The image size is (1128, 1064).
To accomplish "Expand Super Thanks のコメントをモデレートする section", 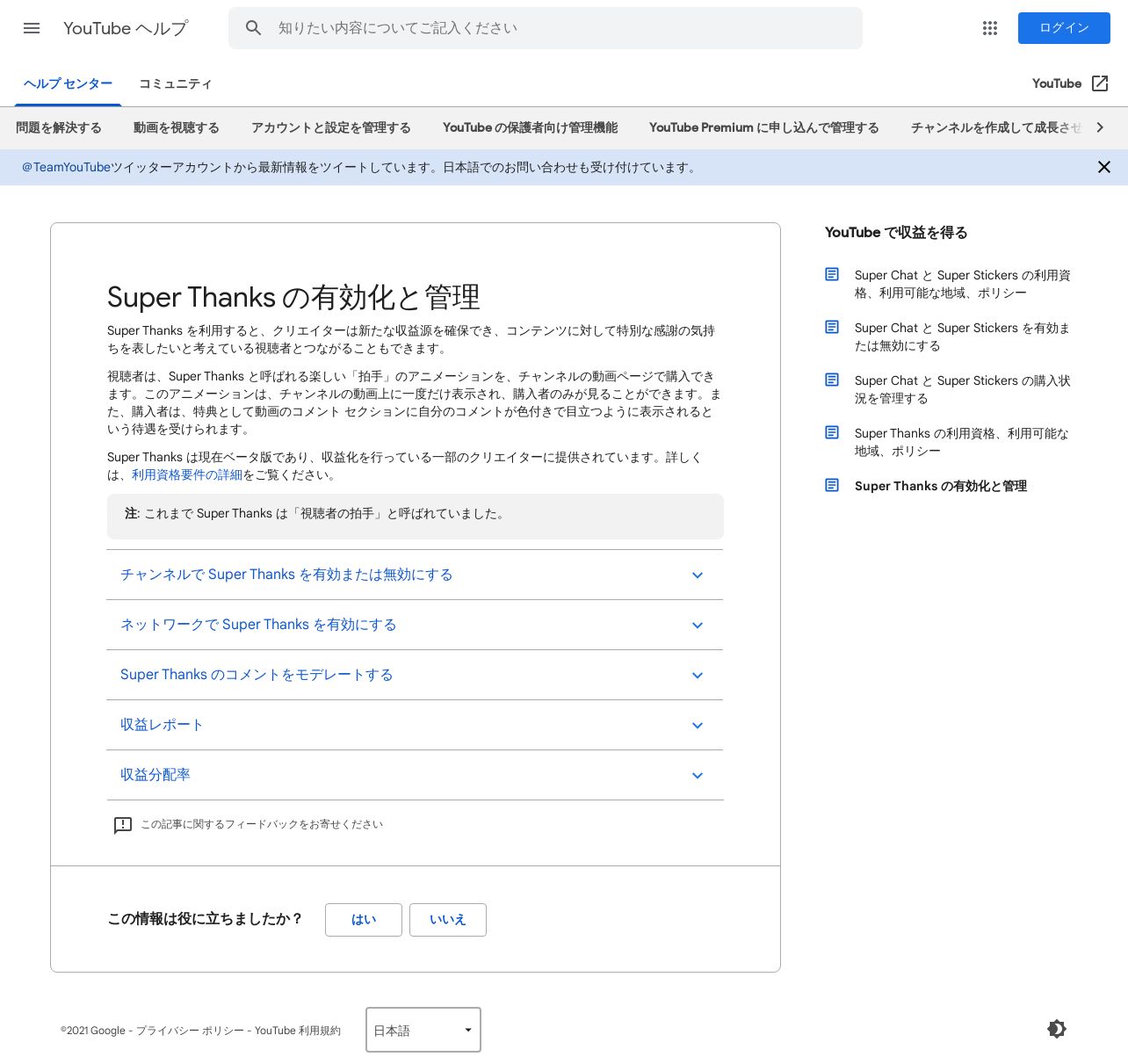I will tap(415, 675).
